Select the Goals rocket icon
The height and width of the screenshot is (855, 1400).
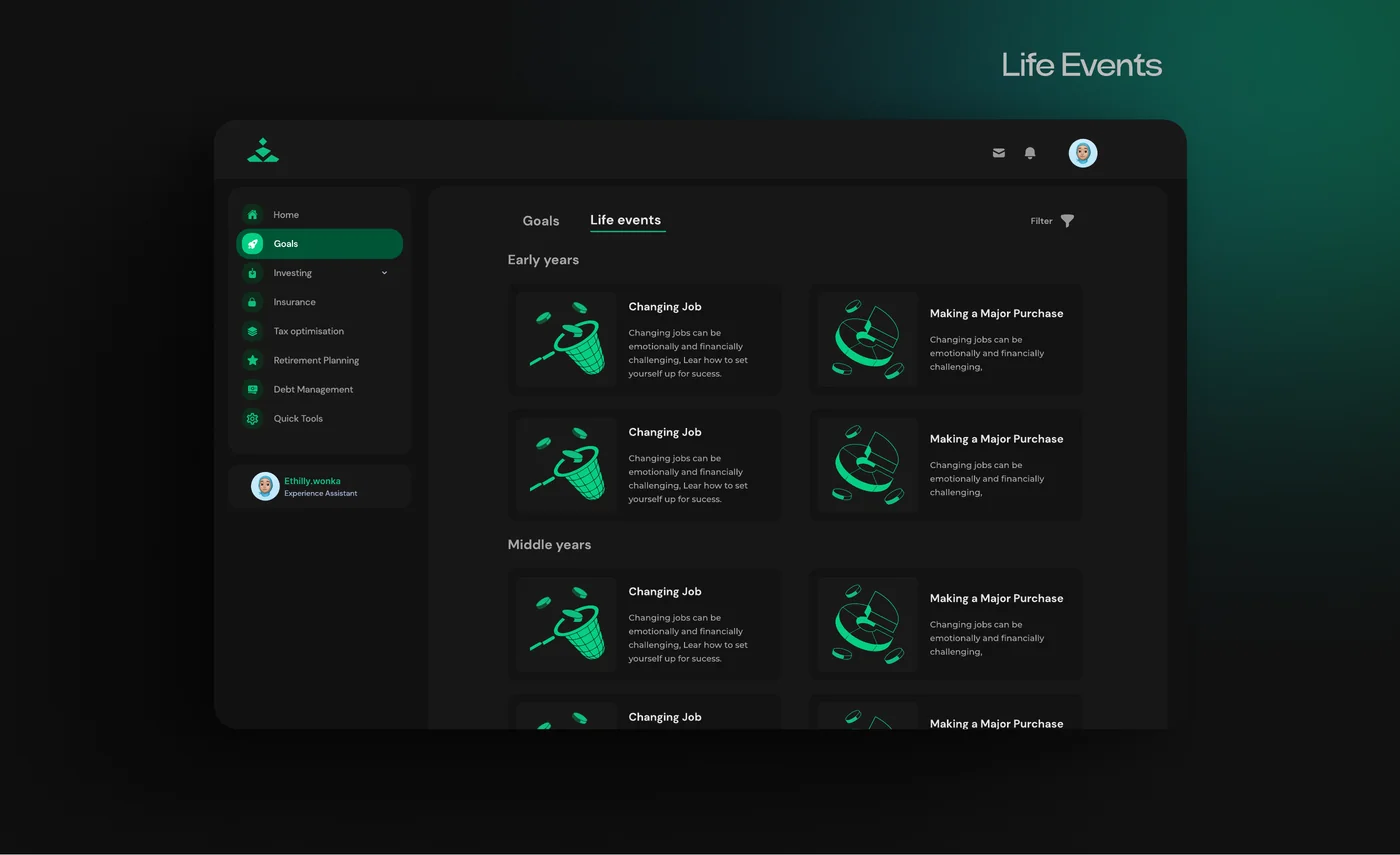[x=252, y=244]
